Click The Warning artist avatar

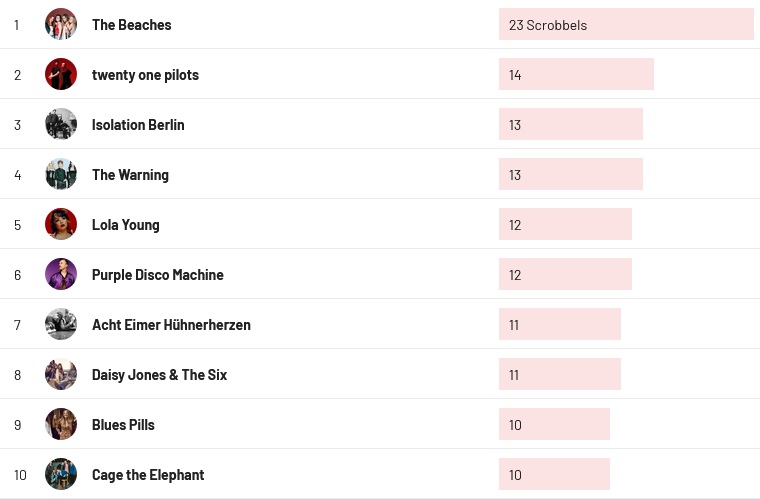tap(61, 174)
